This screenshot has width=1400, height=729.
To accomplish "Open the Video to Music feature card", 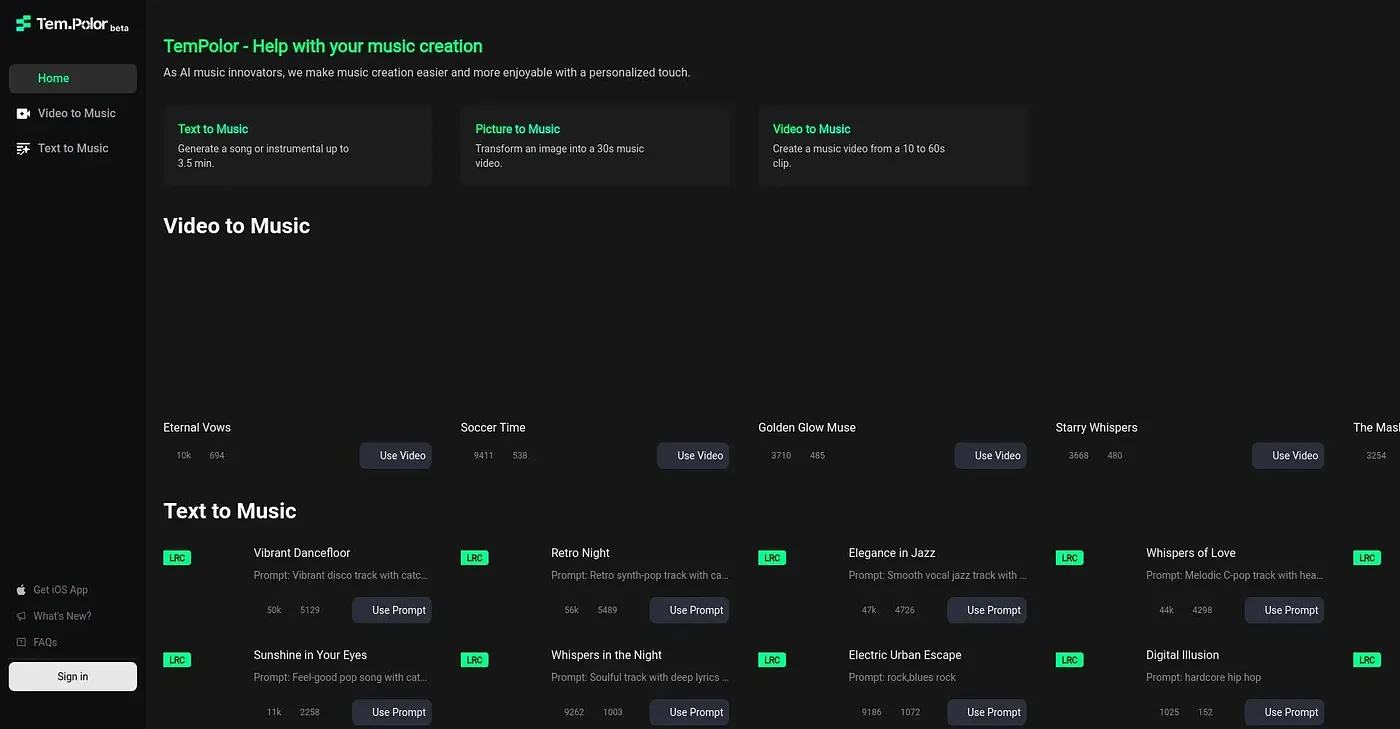I will pos(892,146).
